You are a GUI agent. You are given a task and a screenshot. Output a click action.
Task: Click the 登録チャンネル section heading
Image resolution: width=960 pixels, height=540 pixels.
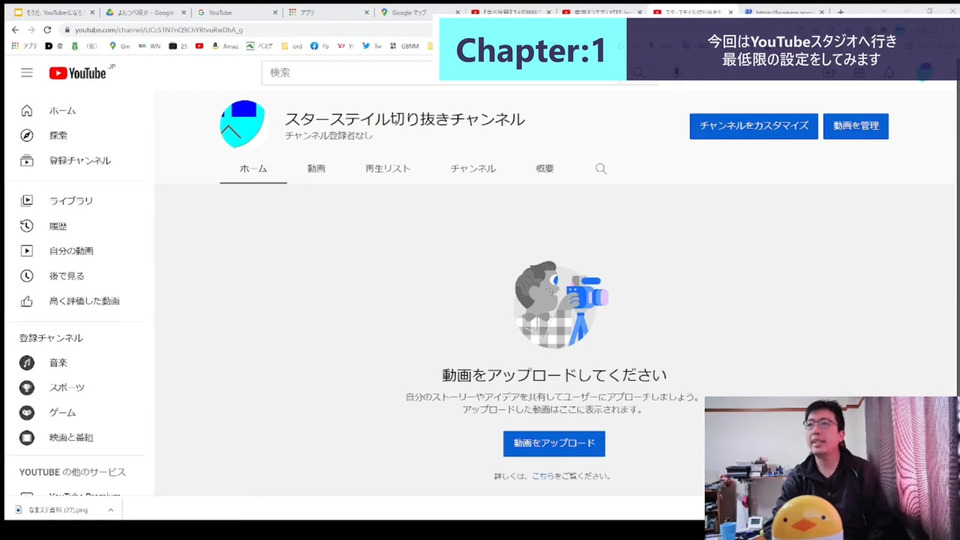click(51, 338)
